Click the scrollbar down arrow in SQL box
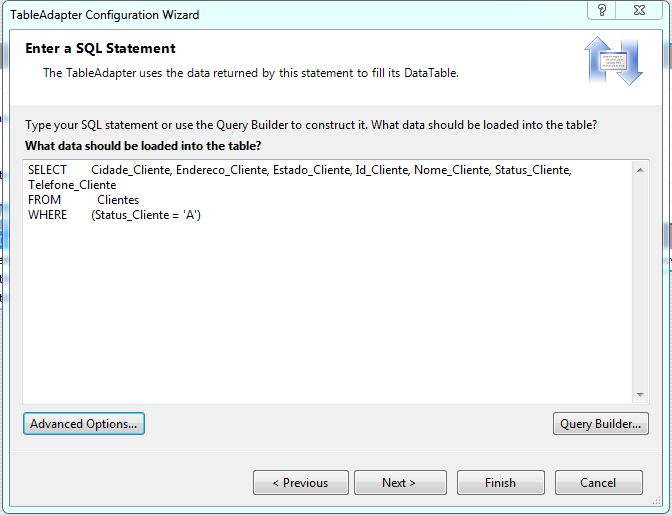 641,394
